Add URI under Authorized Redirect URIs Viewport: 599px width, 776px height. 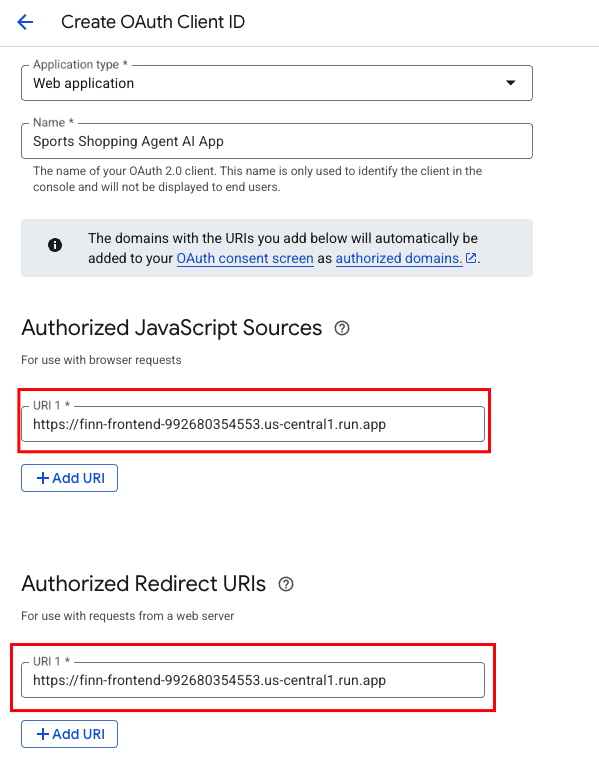pos(69,734)
